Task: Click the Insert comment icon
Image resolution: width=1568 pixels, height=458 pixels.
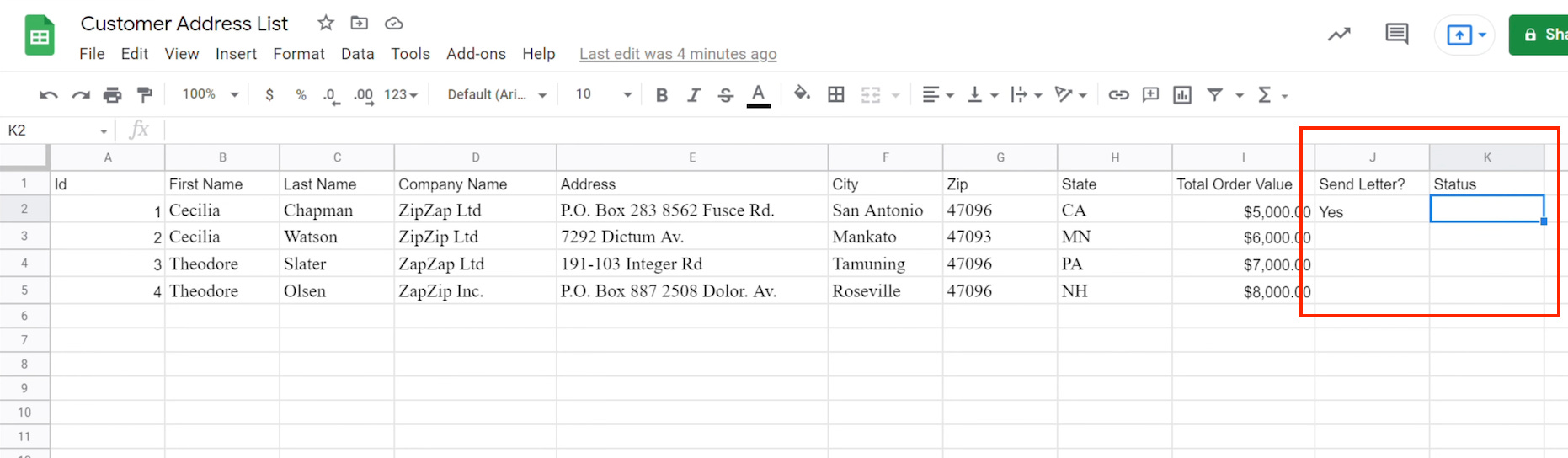Action: (1150, 94)
